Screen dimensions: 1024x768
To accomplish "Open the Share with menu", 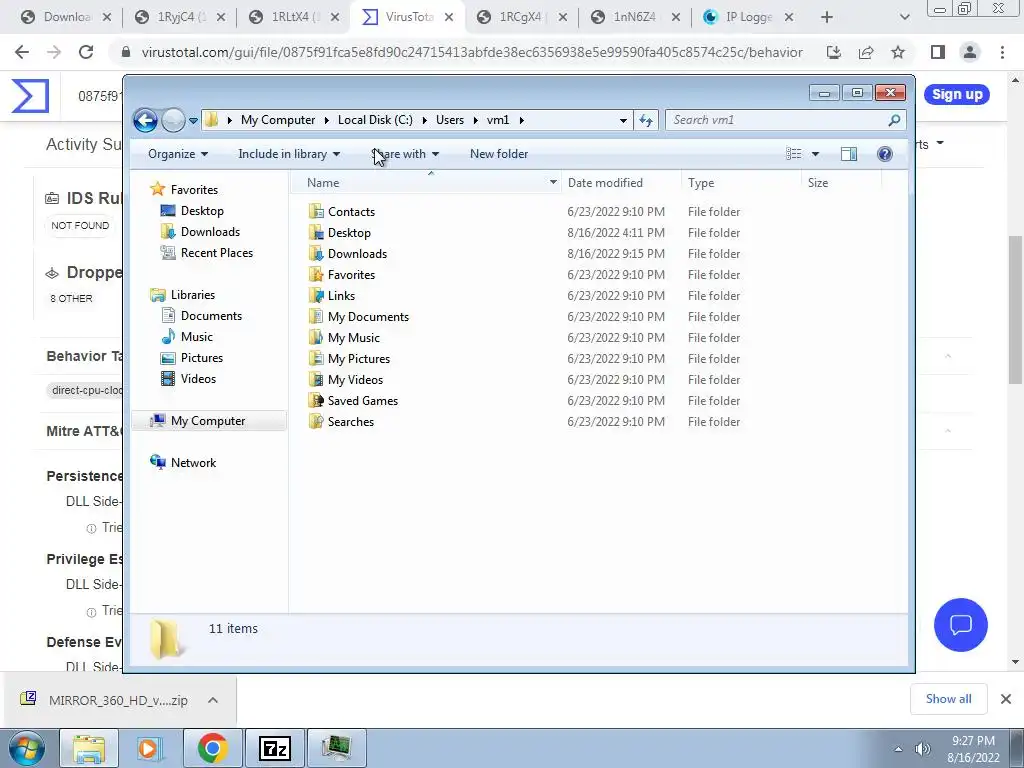I will (405, 154).
